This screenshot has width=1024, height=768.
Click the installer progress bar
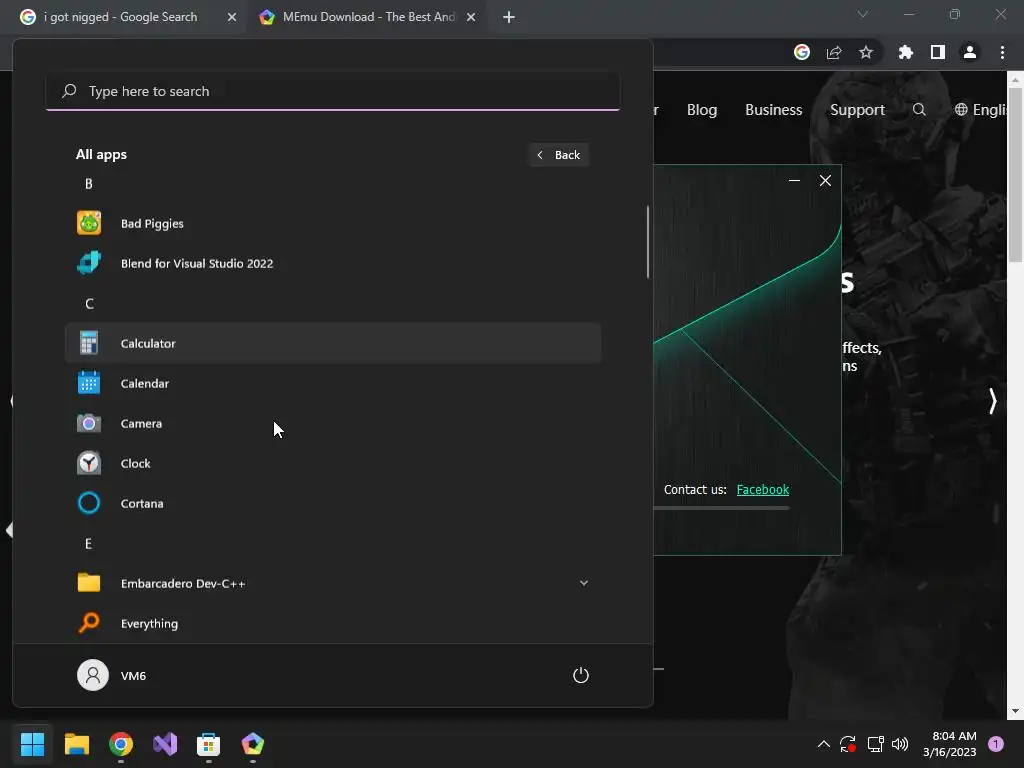coord(721,508)
